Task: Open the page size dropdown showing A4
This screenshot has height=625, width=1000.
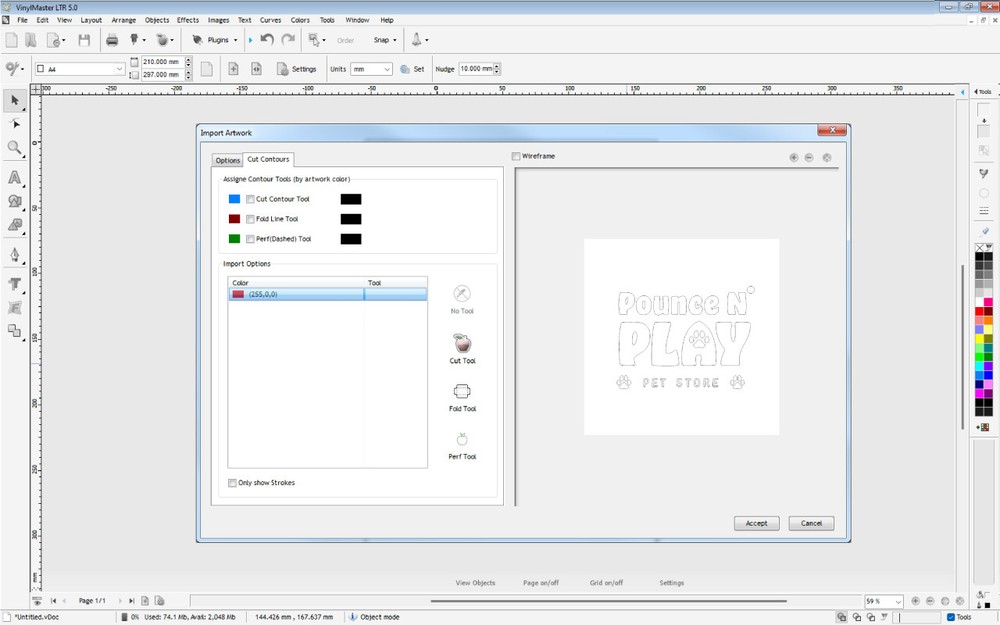Action: (118, 68)
